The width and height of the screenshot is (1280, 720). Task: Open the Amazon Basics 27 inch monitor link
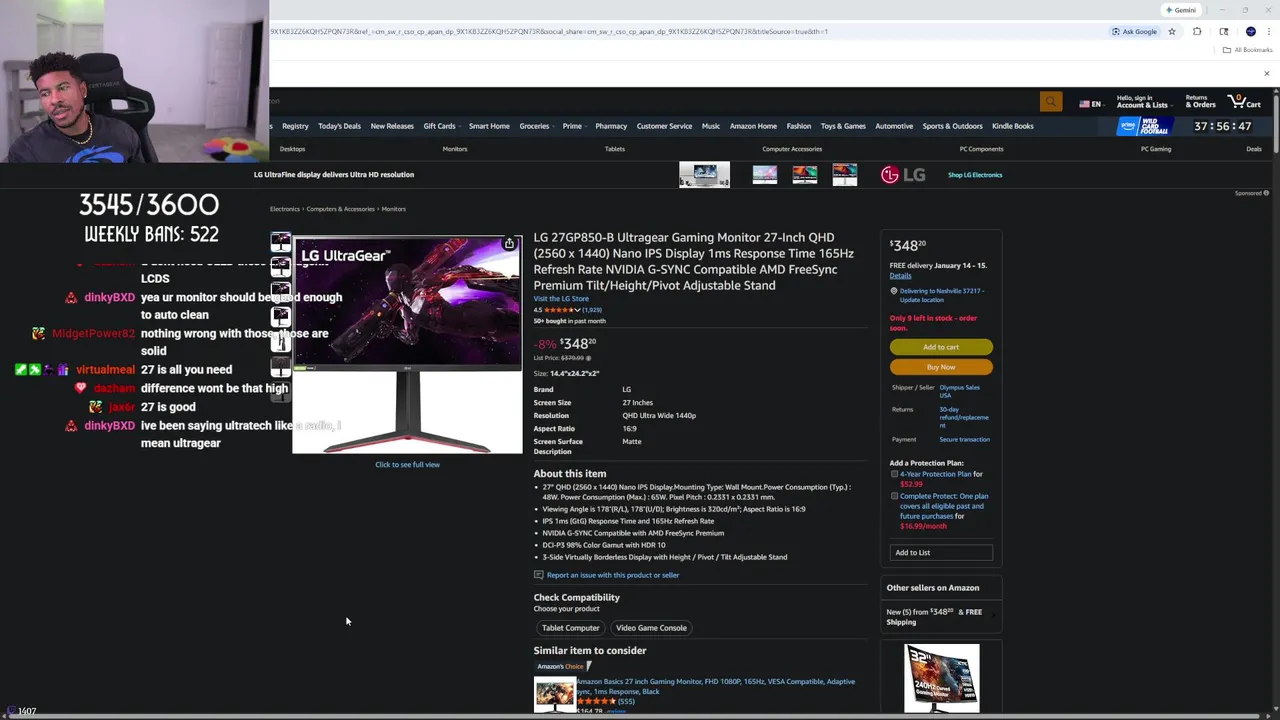(715, 686)
